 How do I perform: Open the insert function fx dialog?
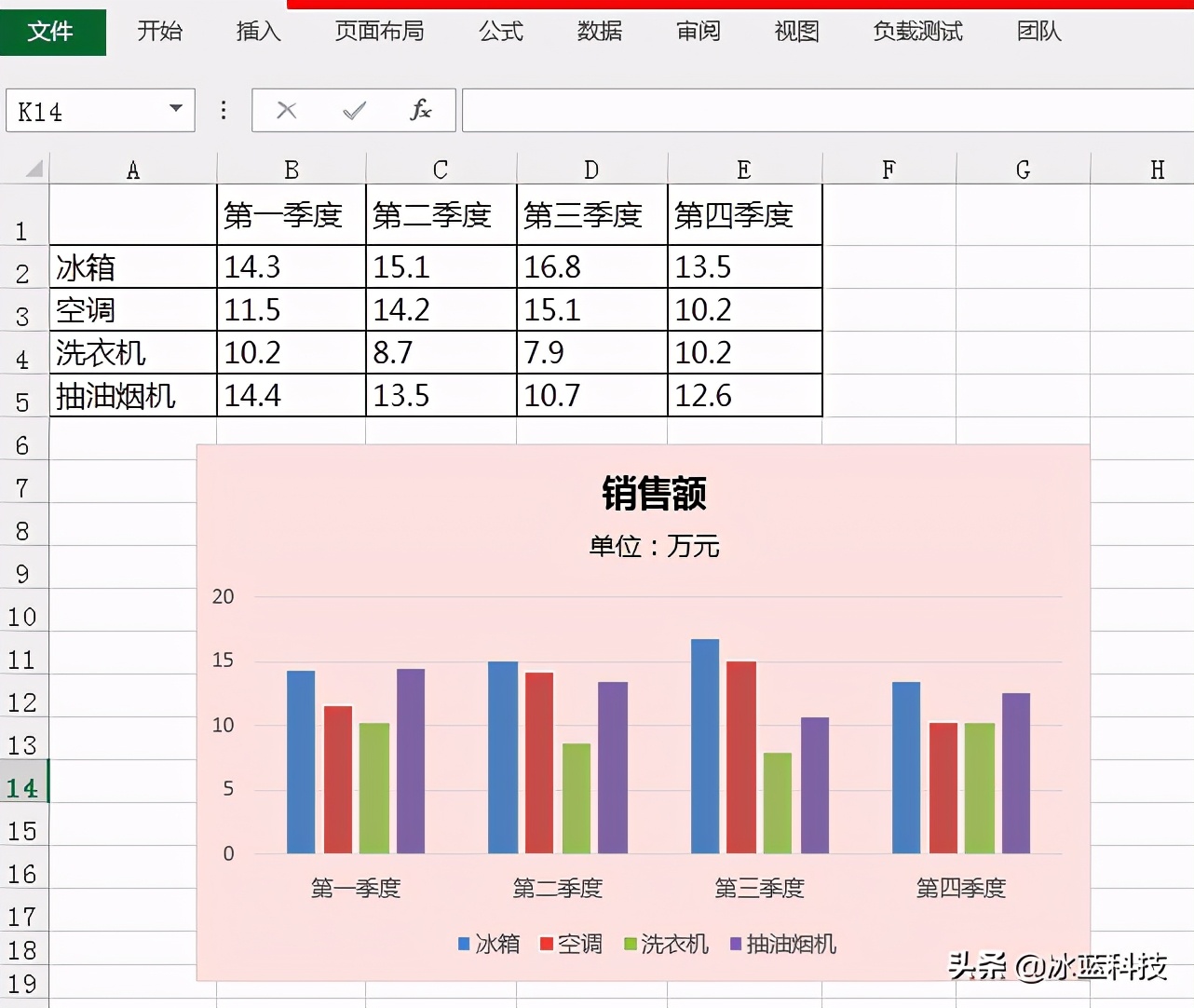click(421, 110)
